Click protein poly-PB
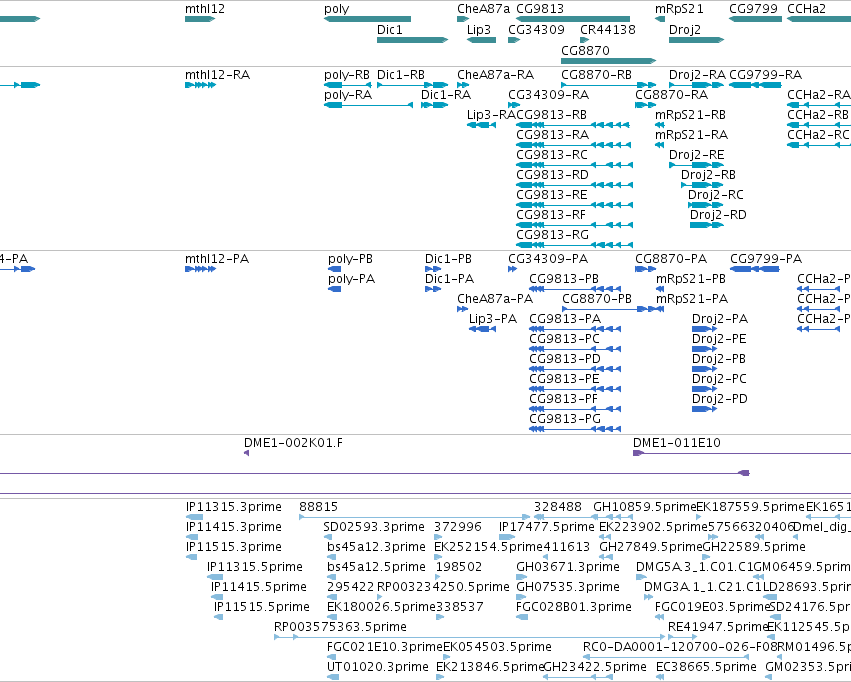Viewport: 851px width, 682px height. [334, 269]
